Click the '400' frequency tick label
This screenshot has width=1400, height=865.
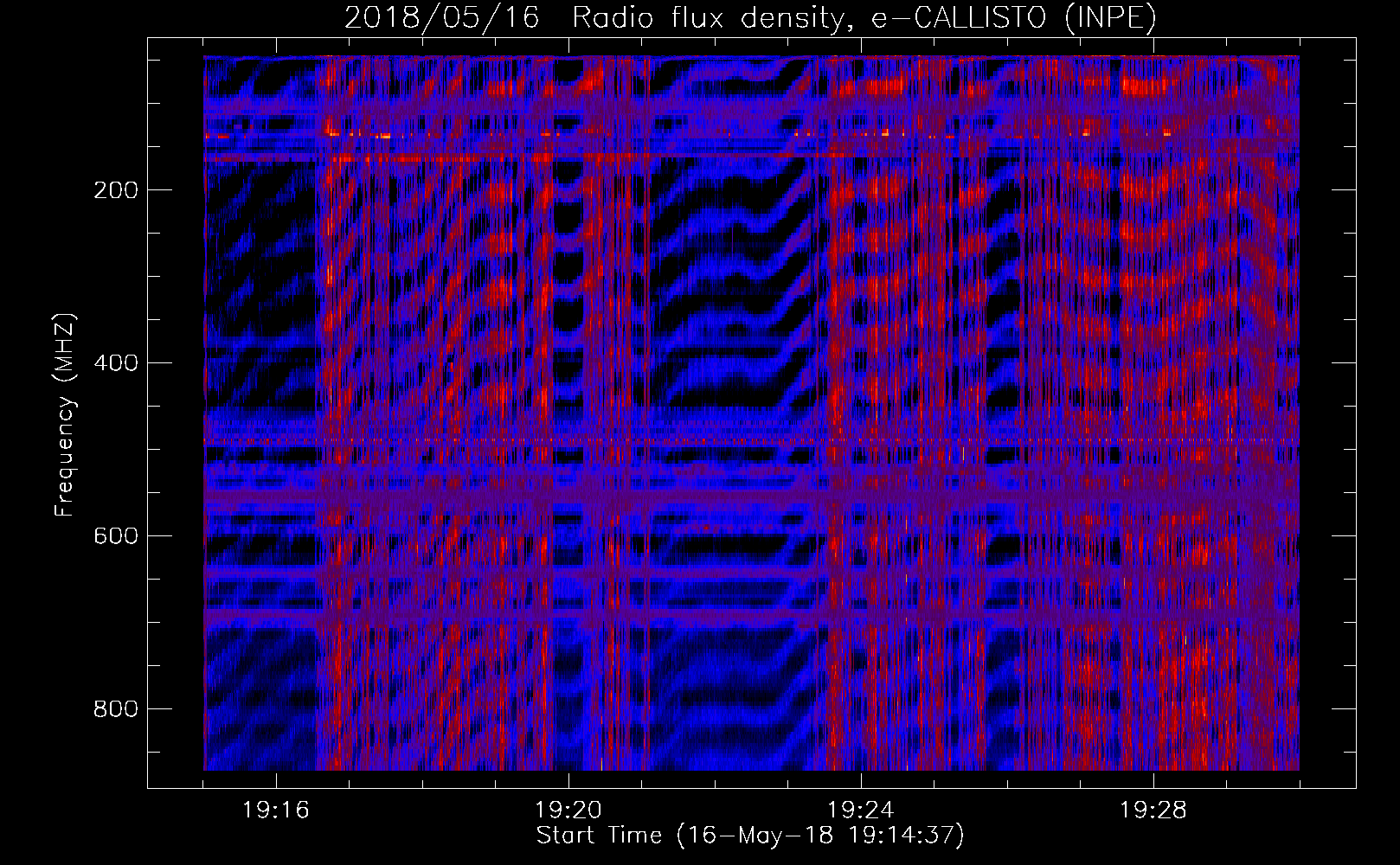pyautogui.click(x=116, y=363)
